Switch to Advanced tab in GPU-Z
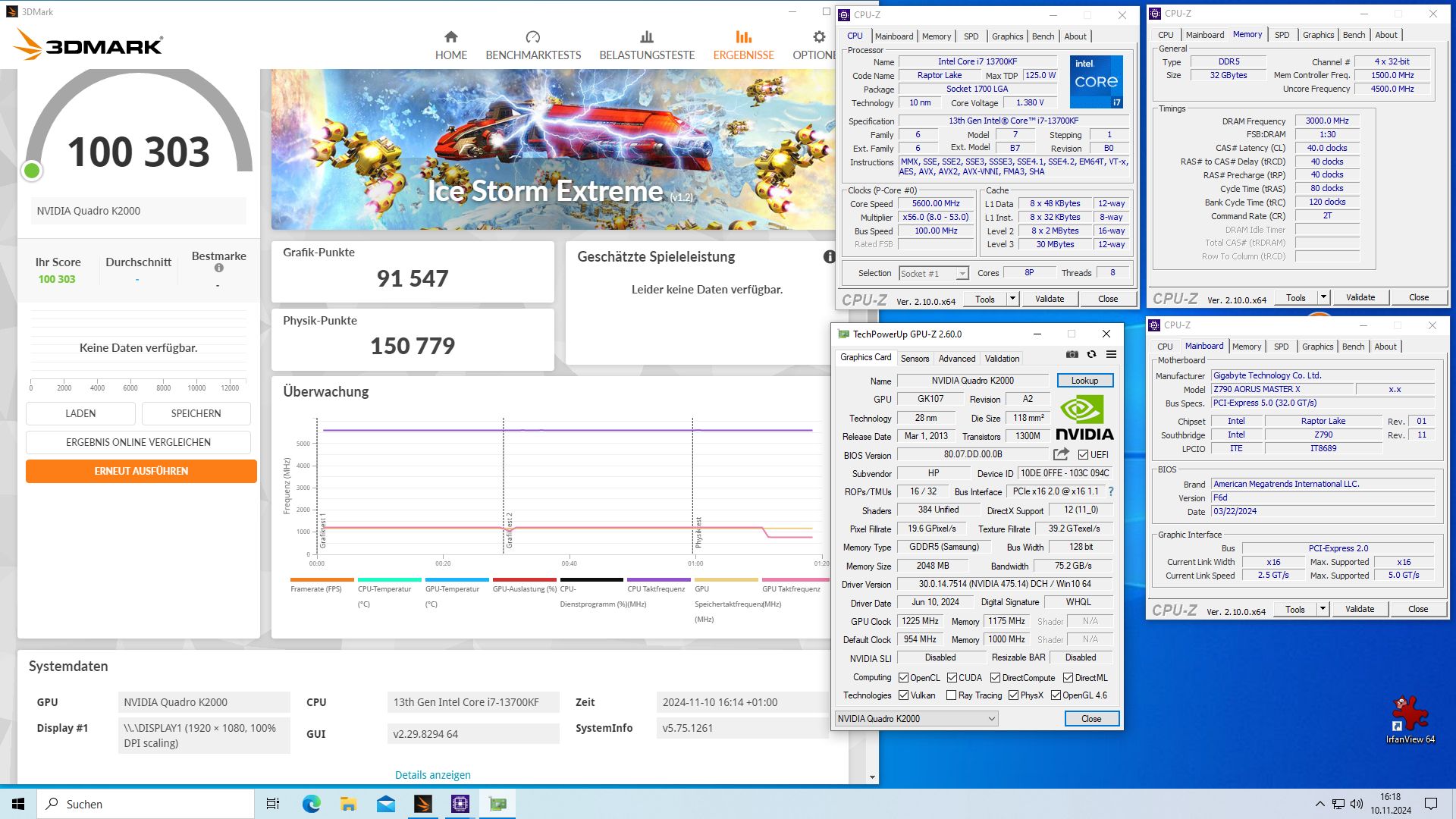The height and width of the screenshot is (819, 1456). 957,359
